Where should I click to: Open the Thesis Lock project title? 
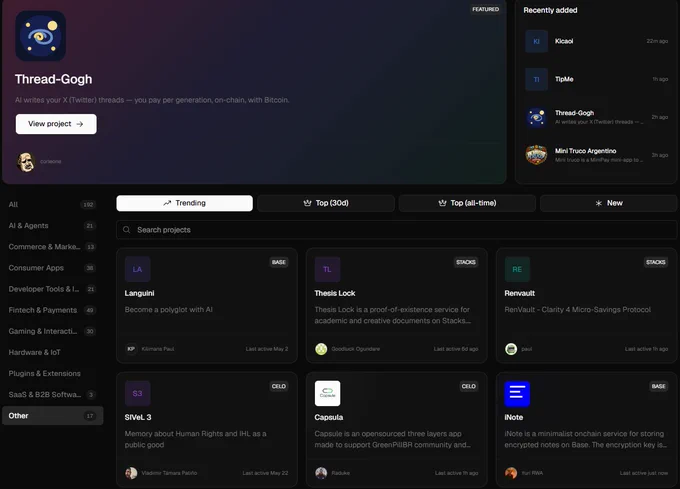point(335,293)
